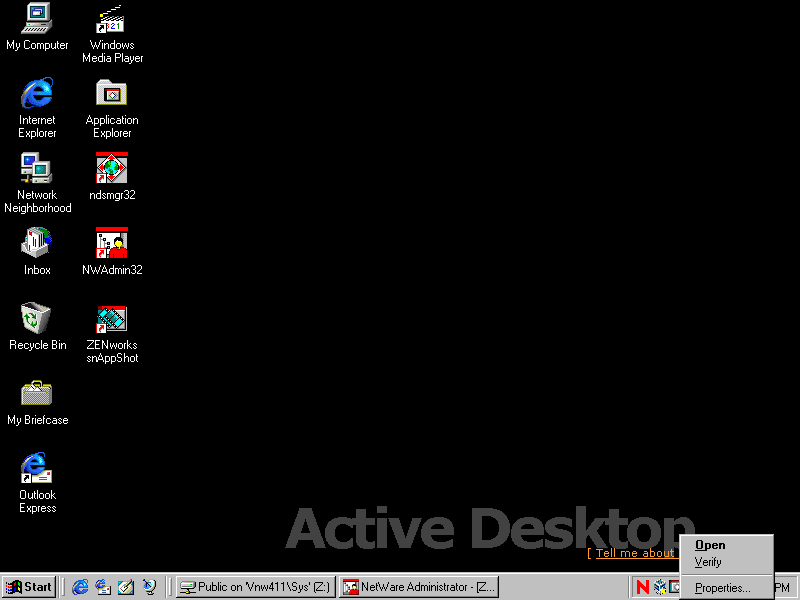The height and width of the screenshot is (600, 800).
Task: Open View Channels from Quick Launch
Action: coord(149,587)
